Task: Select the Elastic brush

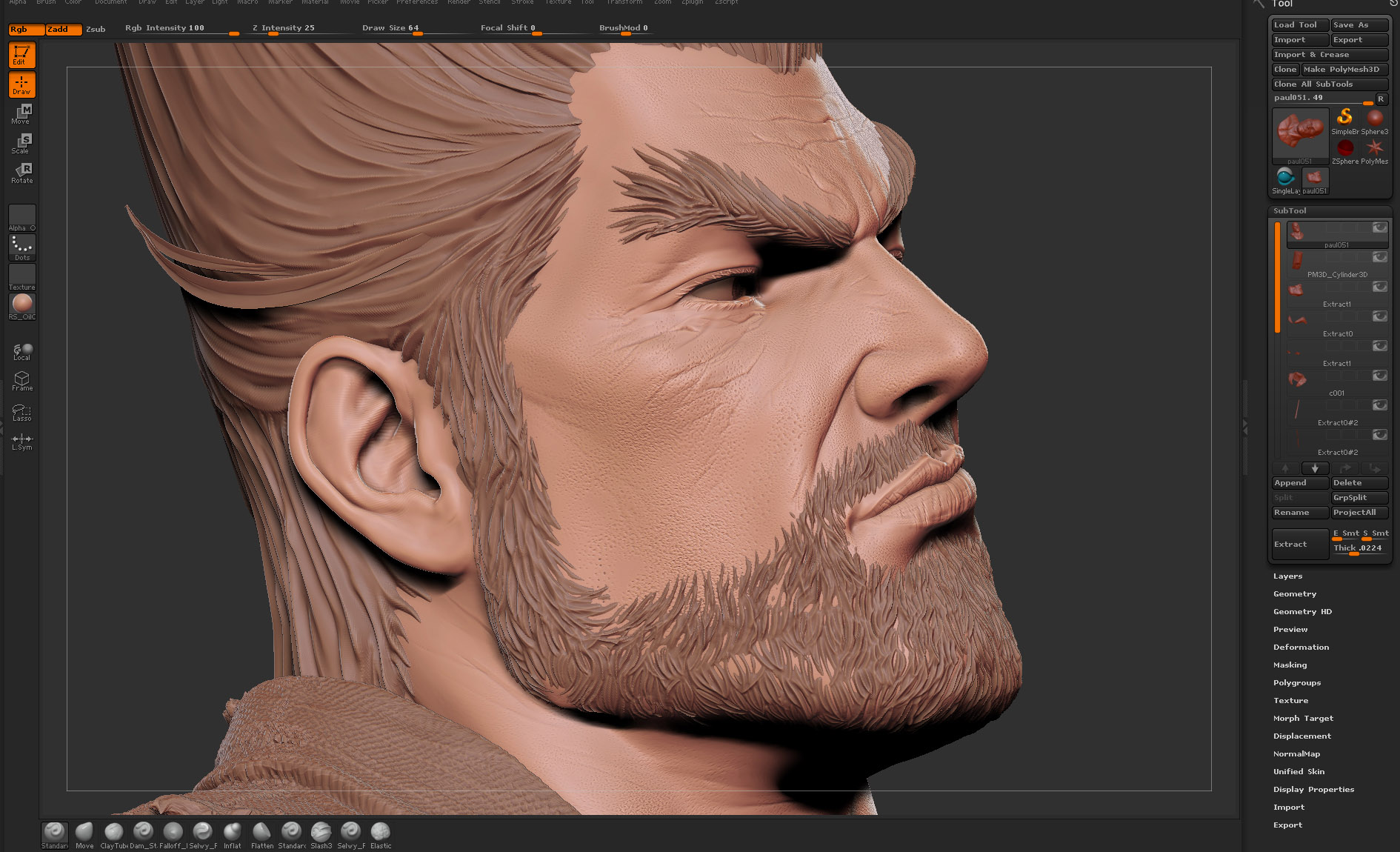Action: click(x=380, y=835)
